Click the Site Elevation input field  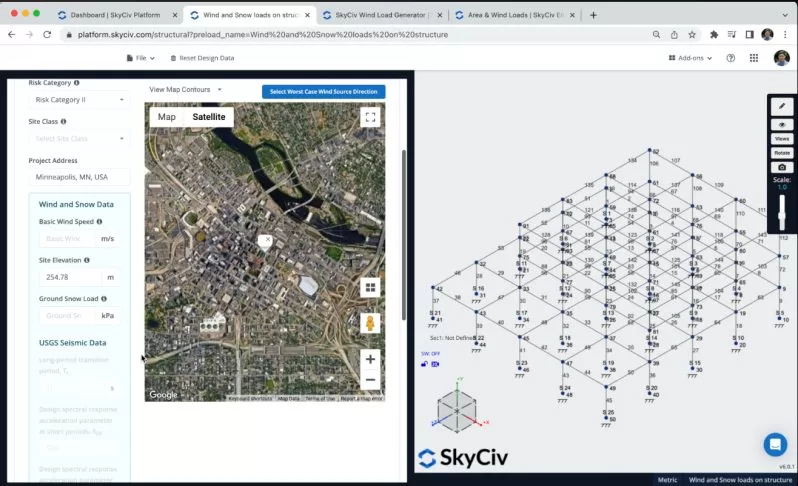70,277
